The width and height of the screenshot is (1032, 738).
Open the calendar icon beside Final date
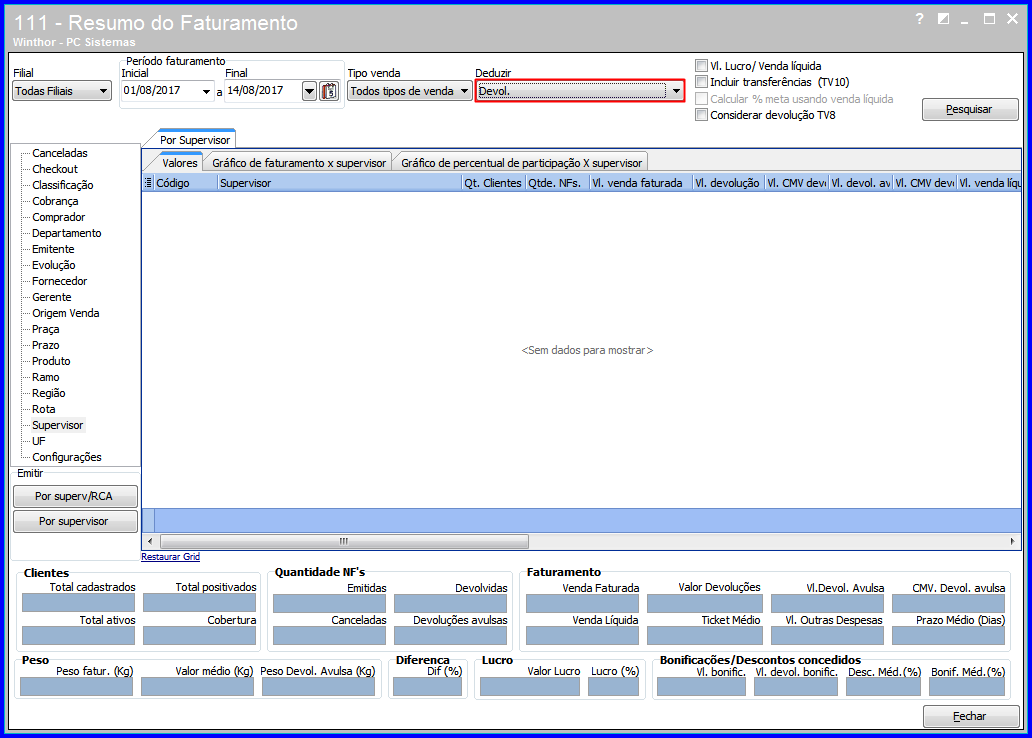(328, 91)
